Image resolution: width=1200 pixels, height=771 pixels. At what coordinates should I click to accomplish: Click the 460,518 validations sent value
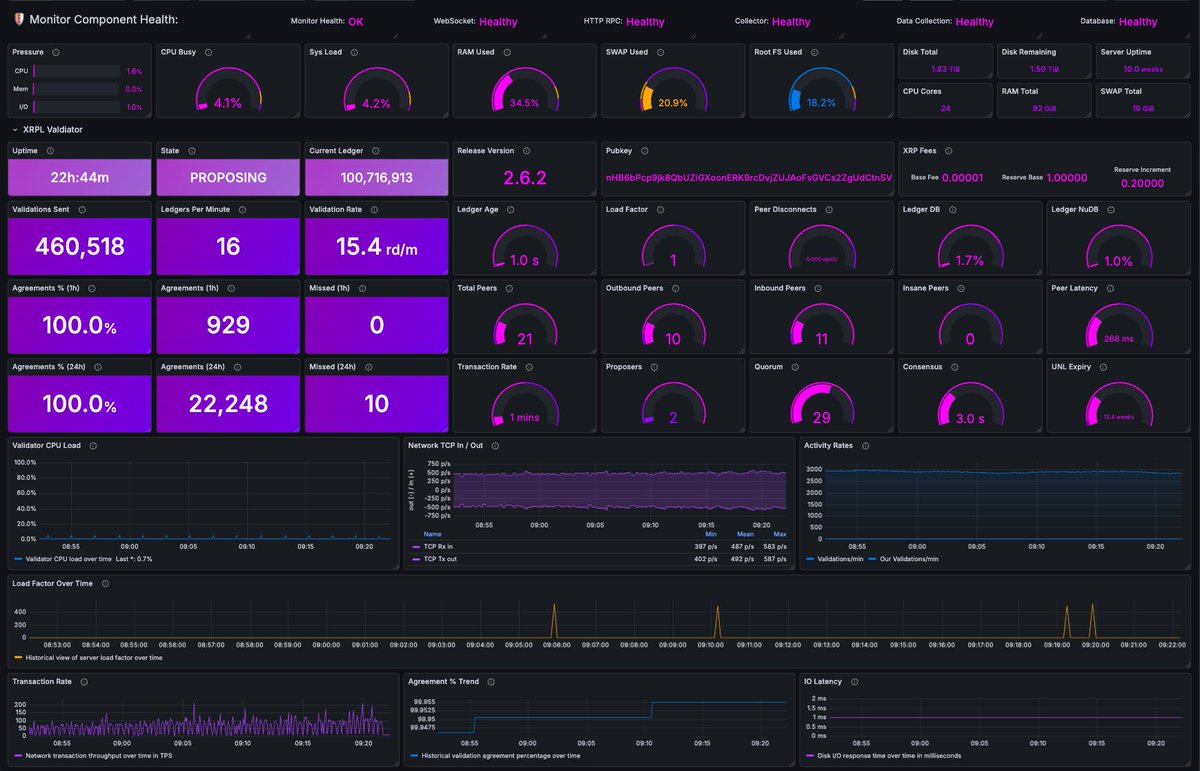coord(80,246)
